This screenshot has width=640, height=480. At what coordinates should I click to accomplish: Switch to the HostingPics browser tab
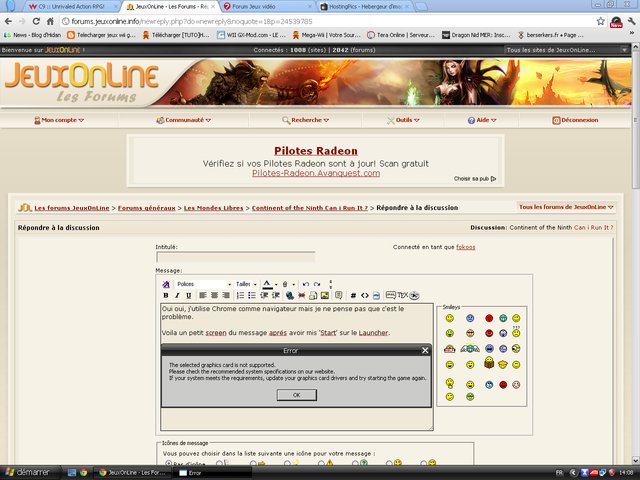(366, 7)
